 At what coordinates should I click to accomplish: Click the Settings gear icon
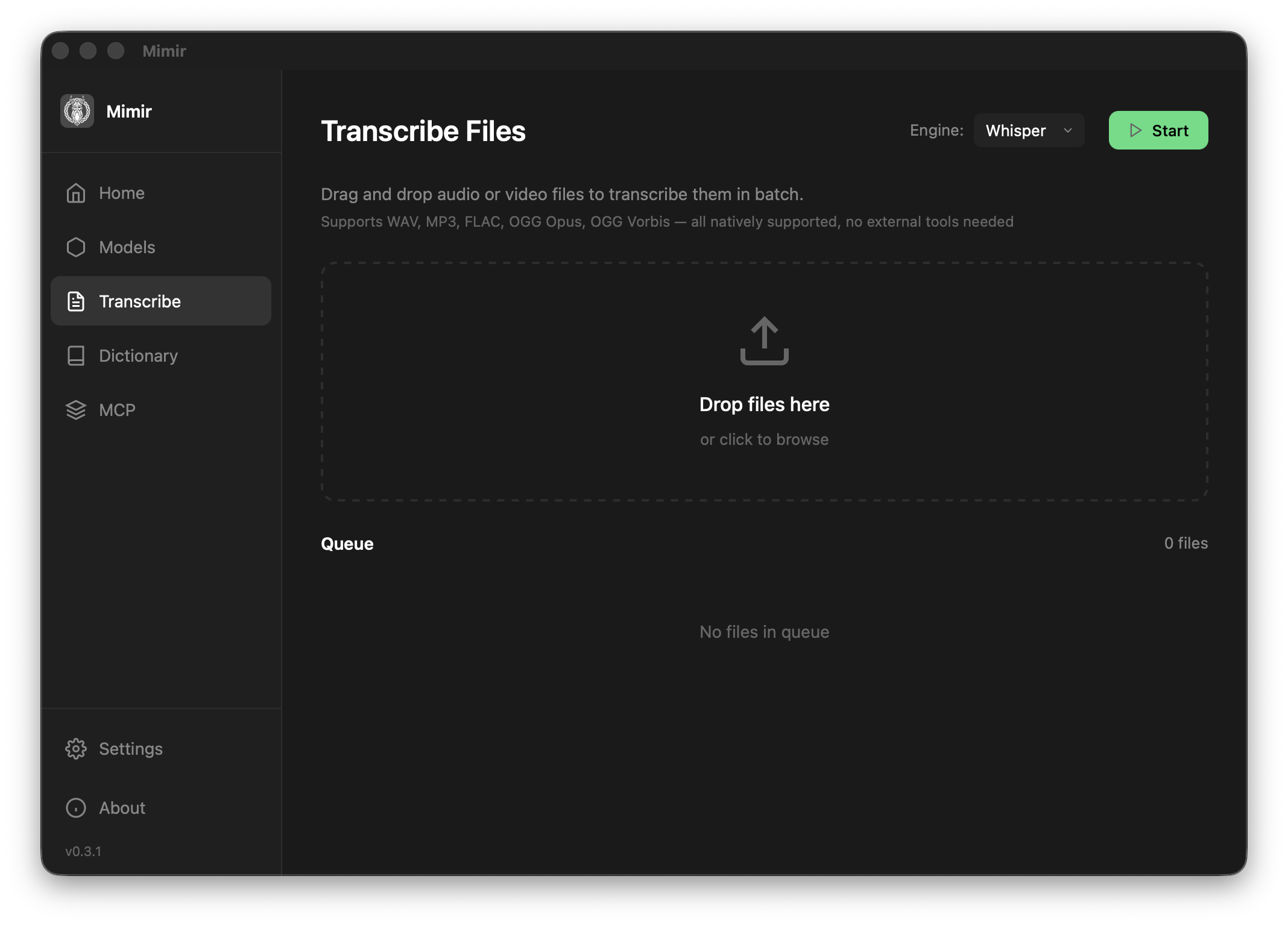[76, 749]
